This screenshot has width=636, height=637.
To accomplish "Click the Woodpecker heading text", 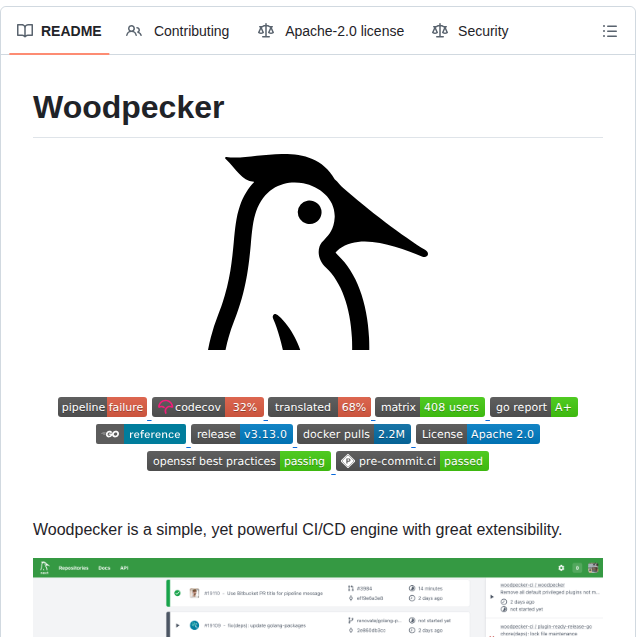I will (x=128, y=108).
